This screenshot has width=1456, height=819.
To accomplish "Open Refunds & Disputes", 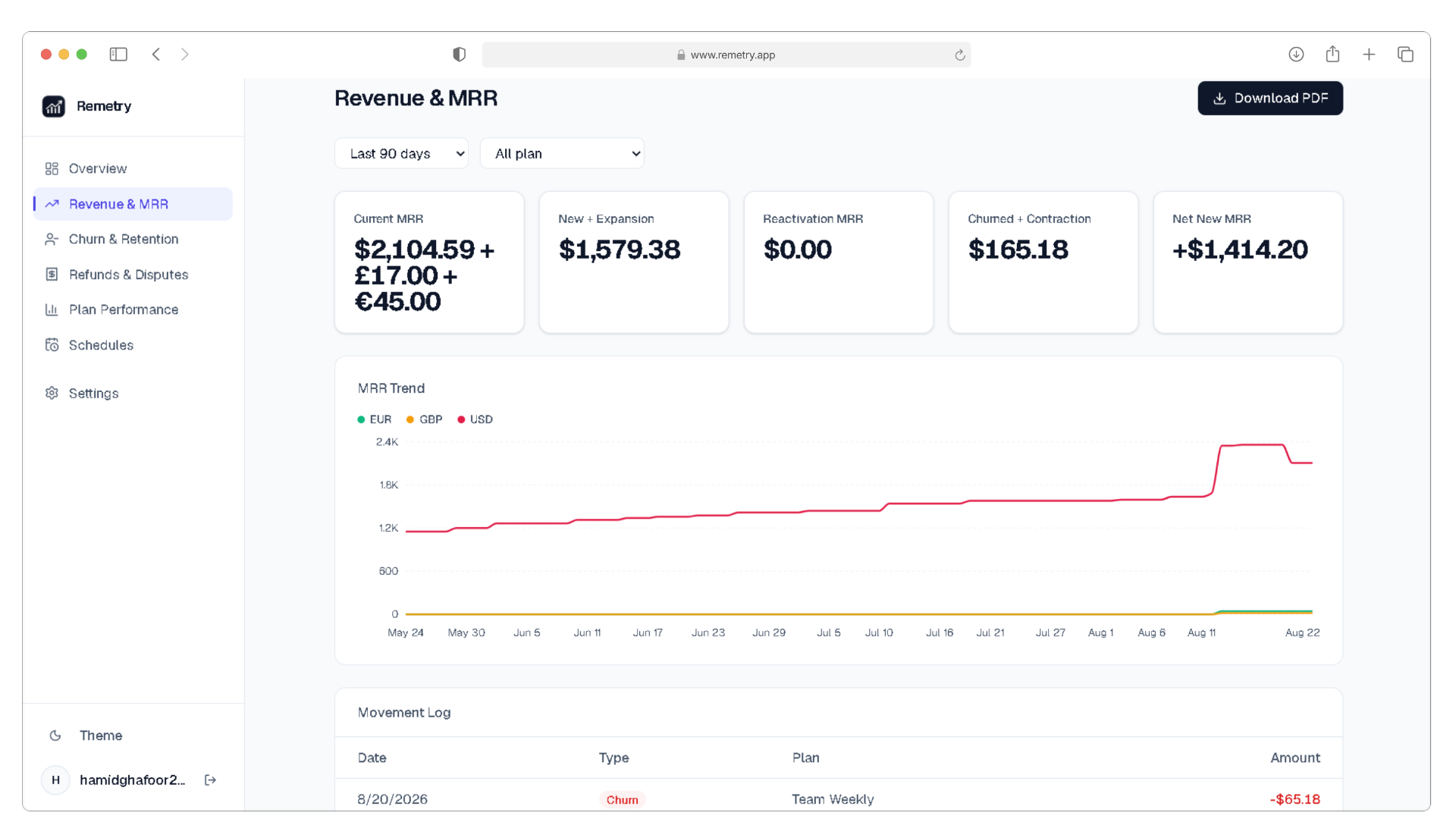I will 133,275.
